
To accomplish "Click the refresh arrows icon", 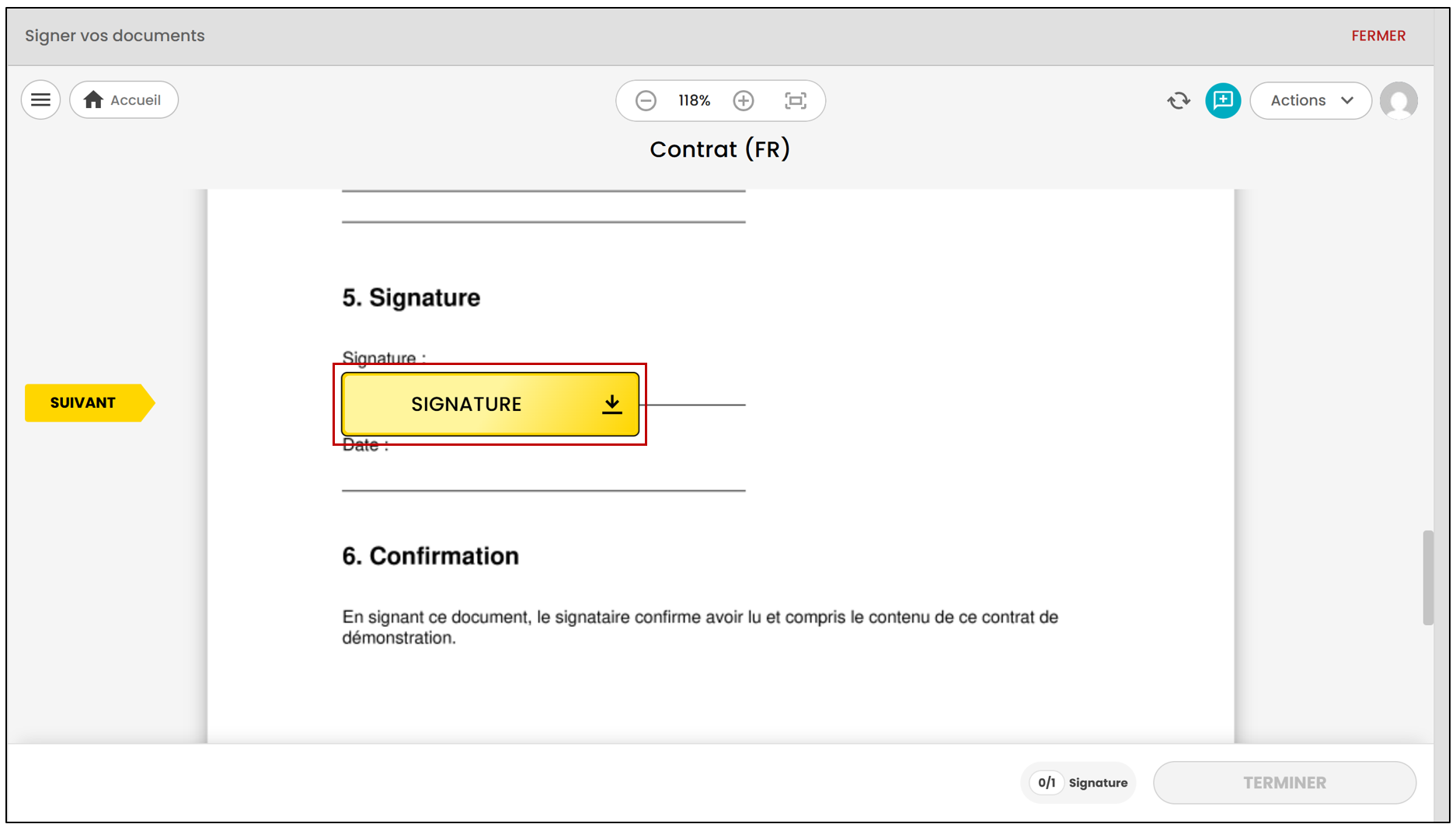I will coord(1179,101).
